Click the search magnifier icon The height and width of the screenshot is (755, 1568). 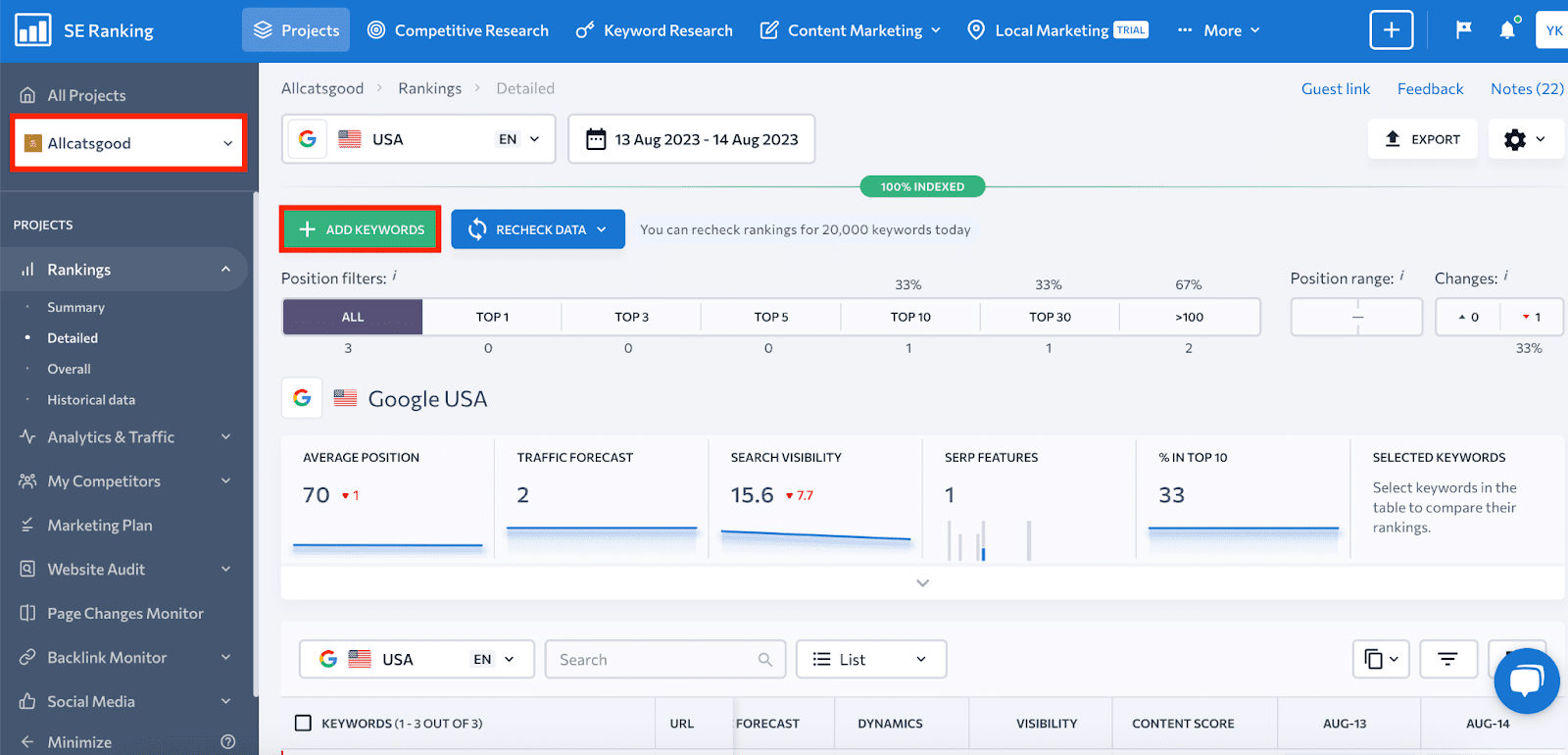point(765,660)
